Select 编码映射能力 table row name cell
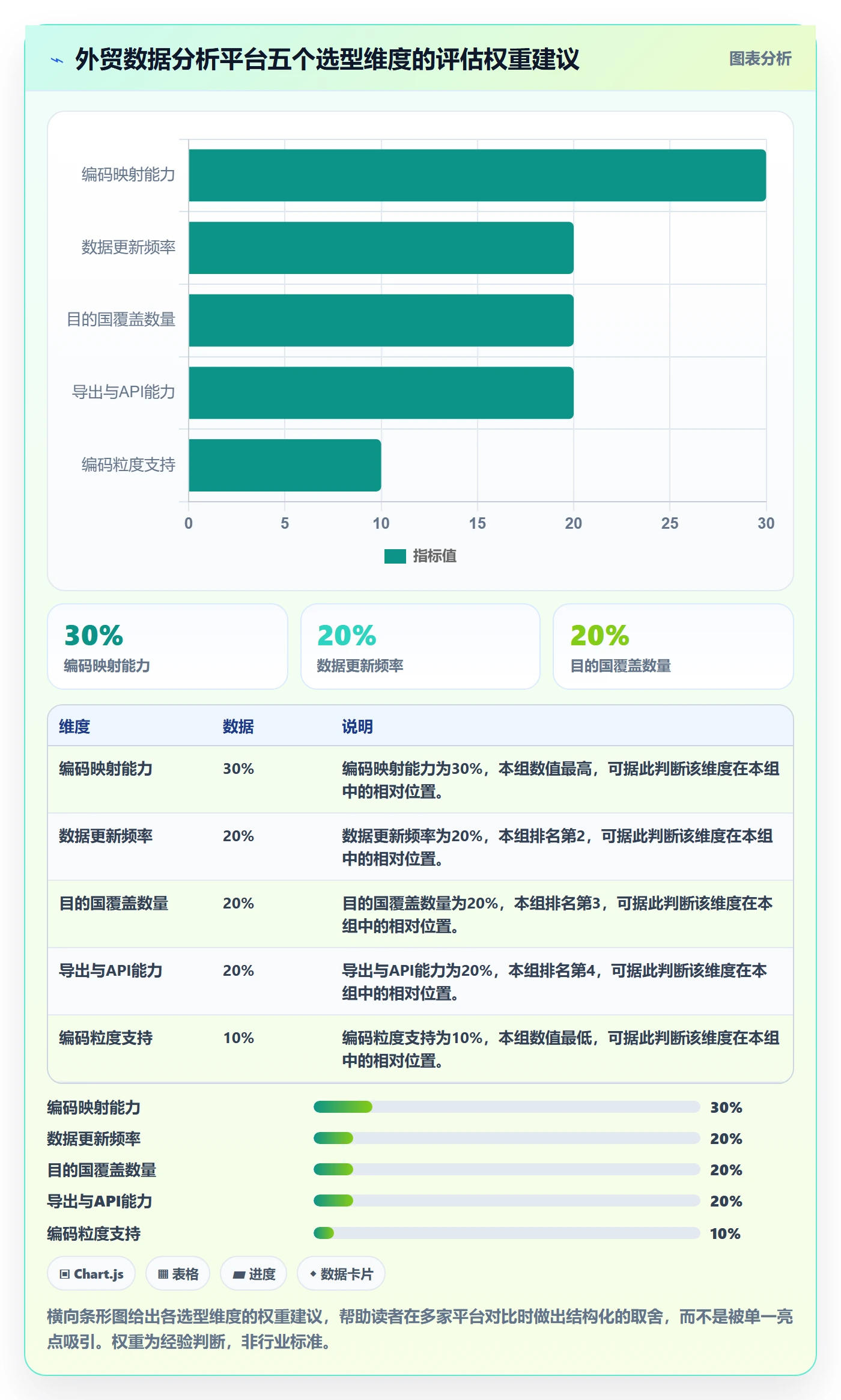Screen dimensions: 841x1400 (x=106, y=768)
